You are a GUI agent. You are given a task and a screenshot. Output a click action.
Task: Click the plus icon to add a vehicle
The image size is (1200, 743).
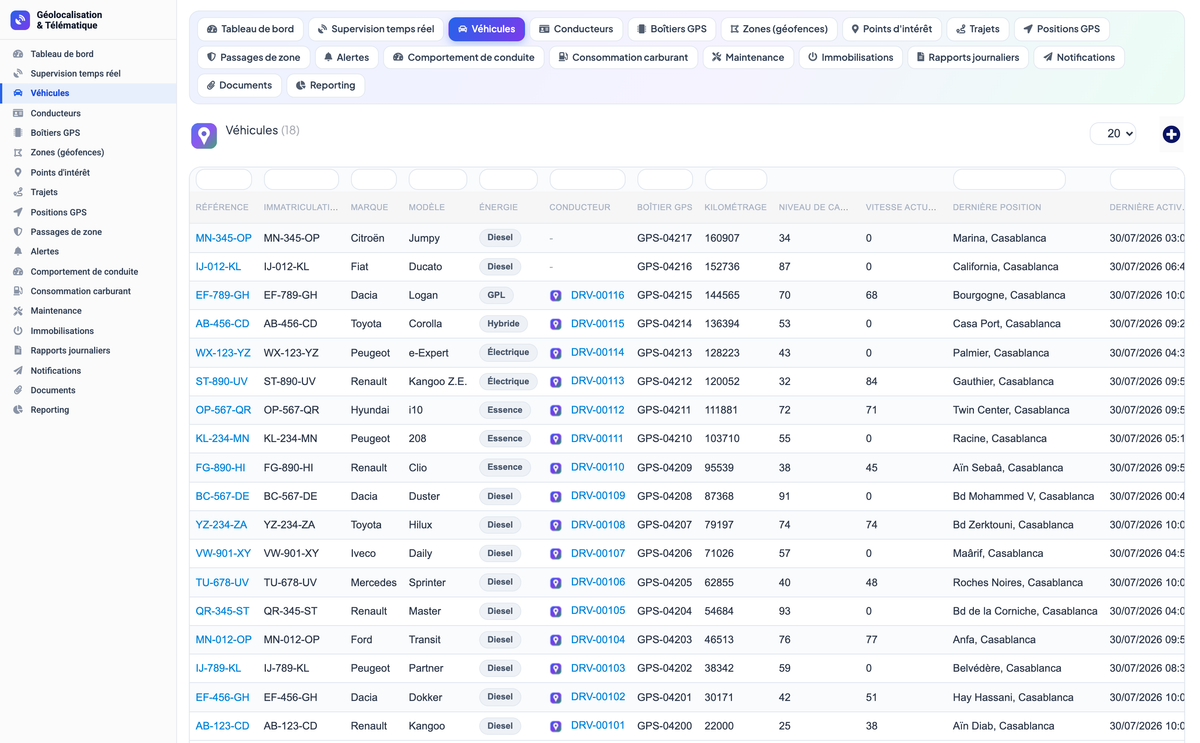(1171, 134)
